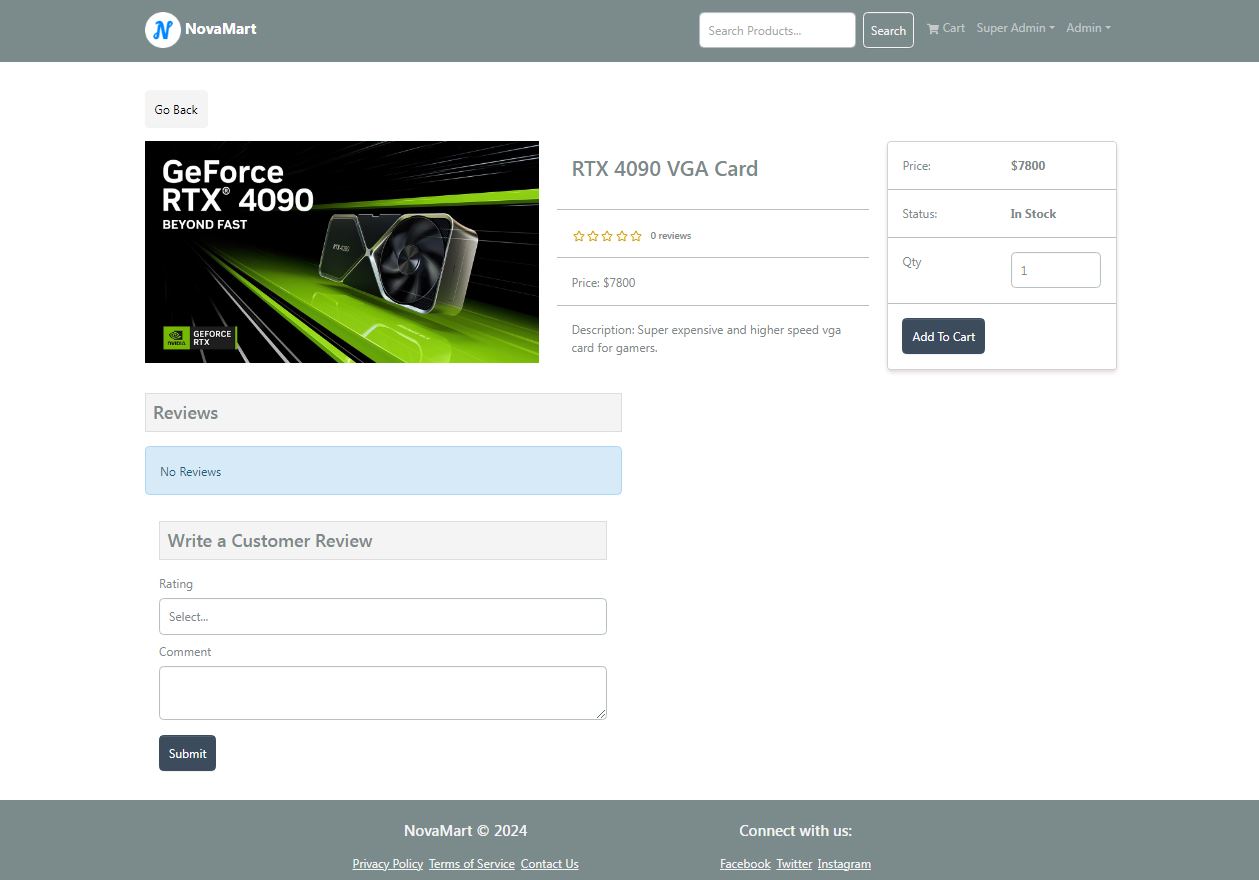
Task: Click the NovaMart N logo icon
Action: tap(162, 30)
